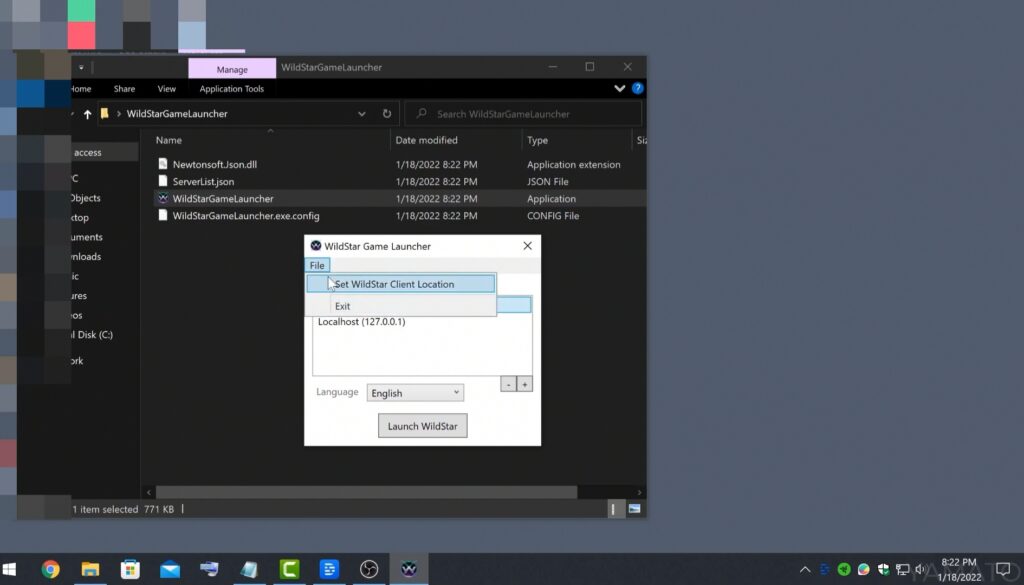Image resolution: width=1024 pixels, height=585 pixels.
Task: Click the Launch WildStar button
Action: click(423, 426)
